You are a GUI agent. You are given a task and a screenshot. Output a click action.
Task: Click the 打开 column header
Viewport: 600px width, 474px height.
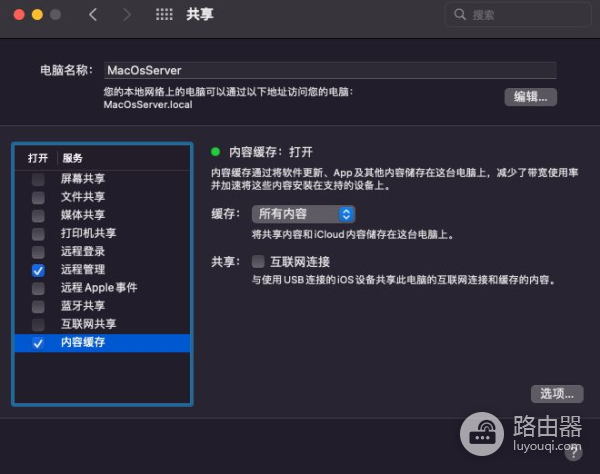click(38, 158)
